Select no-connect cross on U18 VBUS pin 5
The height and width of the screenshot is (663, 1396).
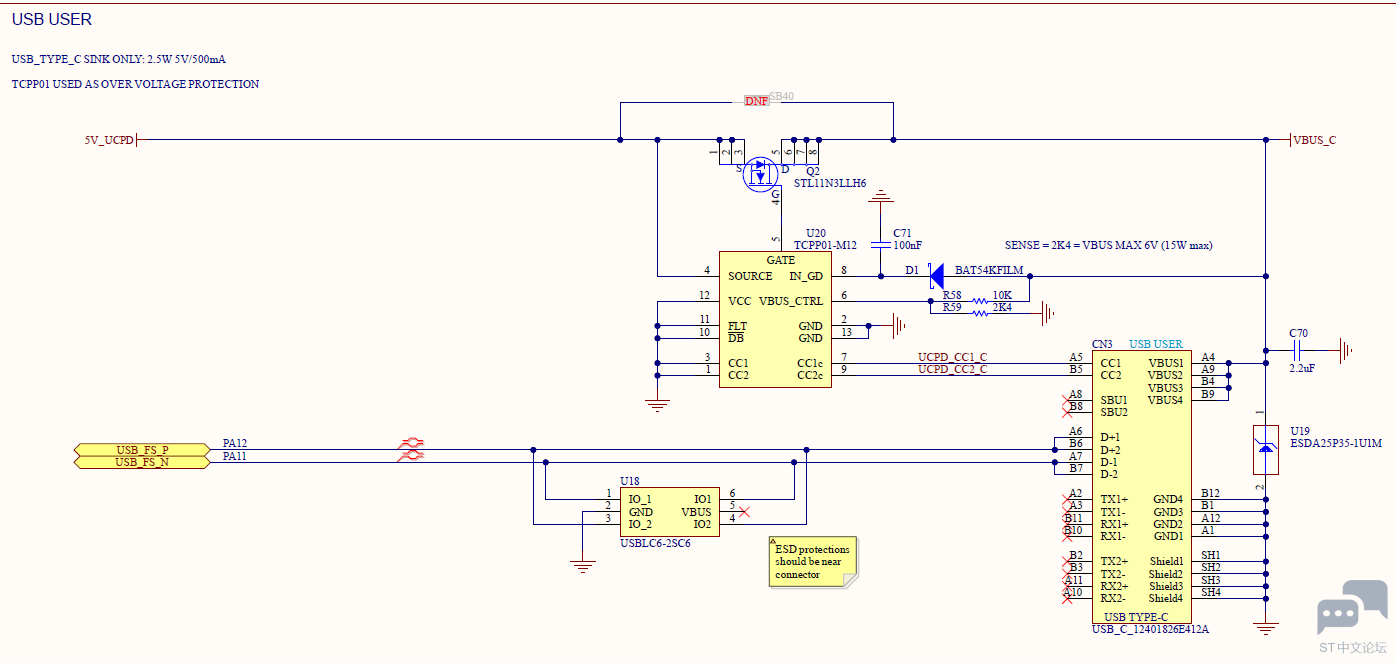[x=744, y=512]
